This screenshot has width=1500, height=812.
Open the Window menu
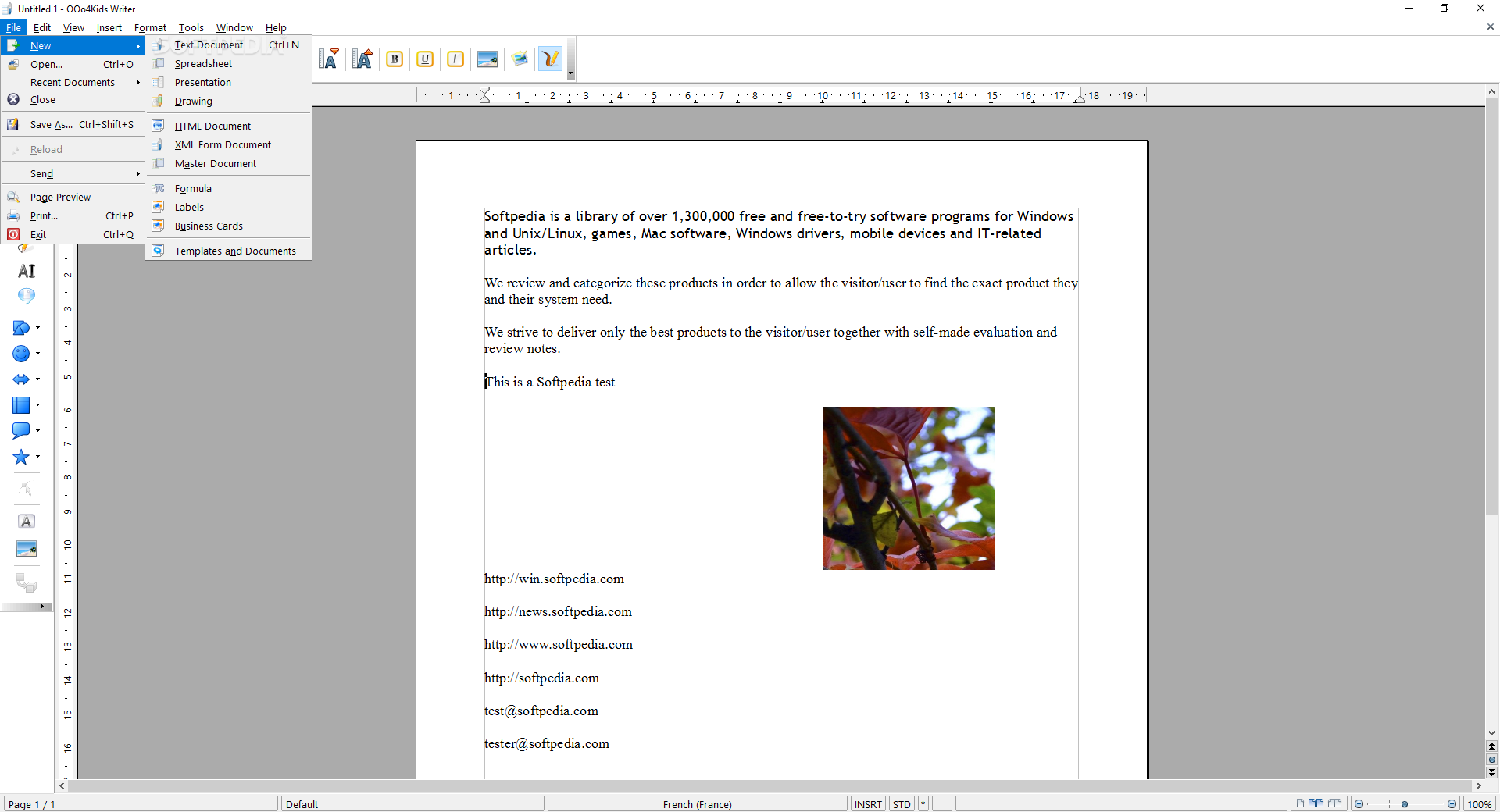[x=234, y=27]
